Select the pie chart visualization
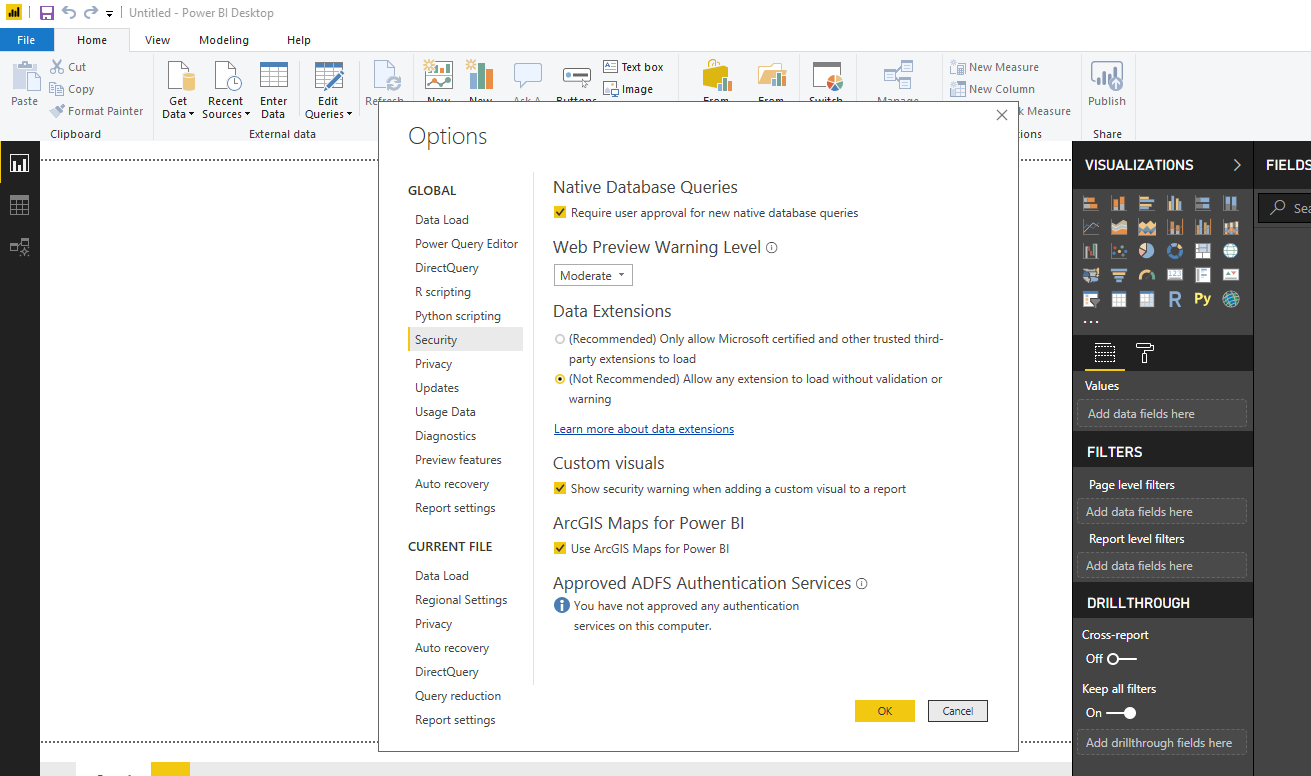1311x776 pixels. pyautogui.click(x=1147, y=251)
